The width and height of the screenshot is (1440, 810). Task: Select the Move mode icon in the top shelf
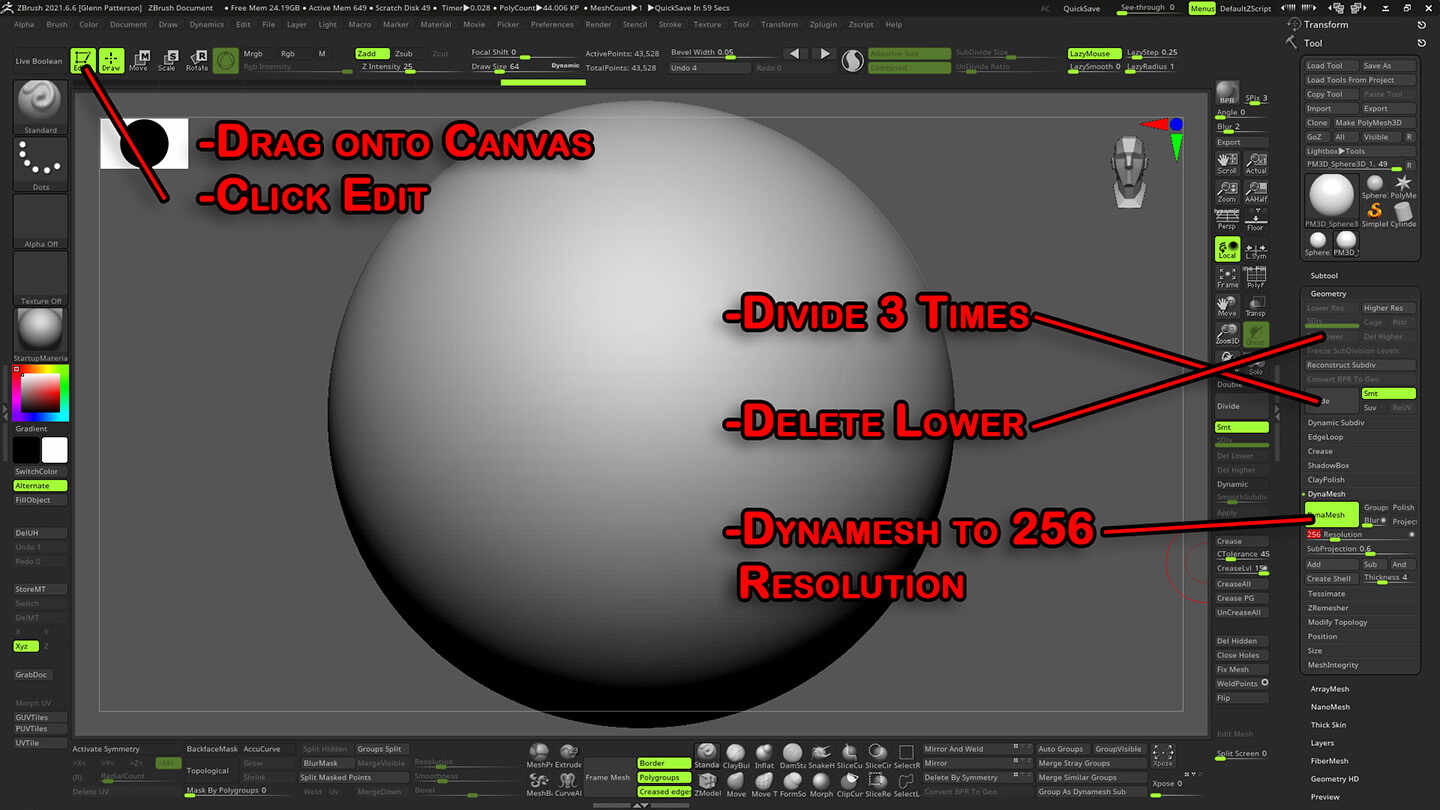coord(141,61)
